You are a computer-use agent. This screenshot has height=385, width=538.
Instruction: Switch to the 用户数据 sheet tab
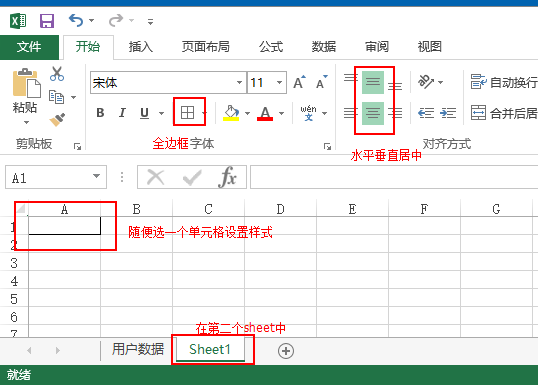click(138, 350)
